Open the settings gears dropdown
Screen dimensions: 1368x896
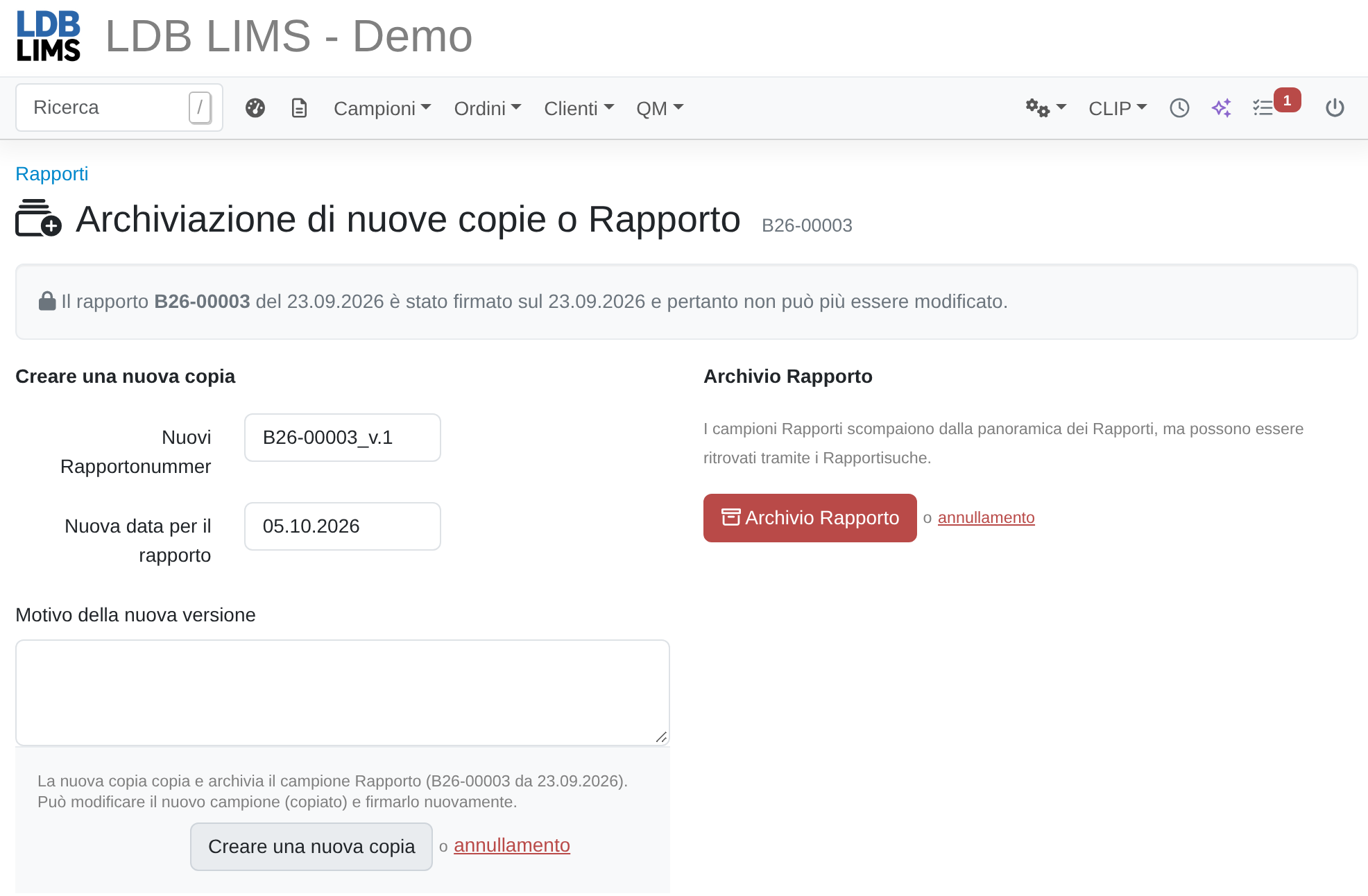pyautogui.click(x=1045, y=108)
